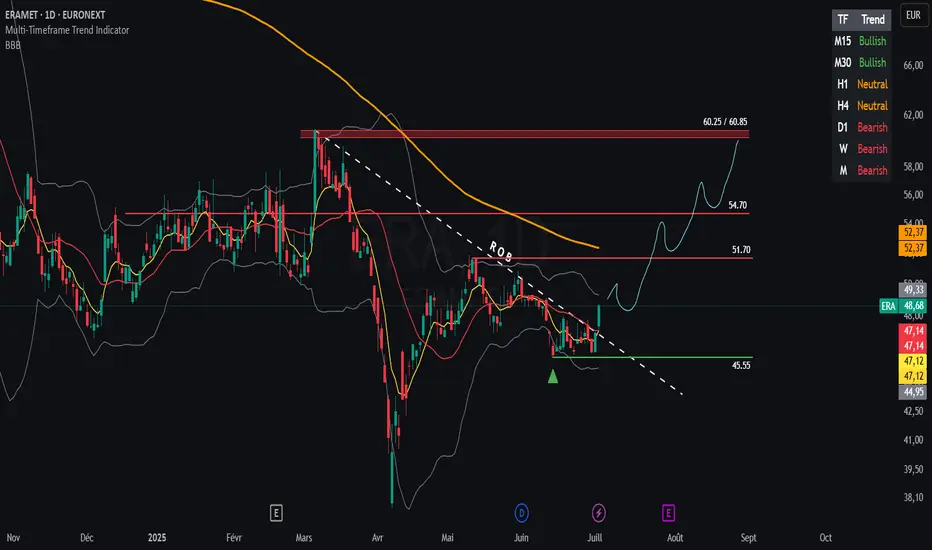Click the Nov label on time axis

point(13,538)
